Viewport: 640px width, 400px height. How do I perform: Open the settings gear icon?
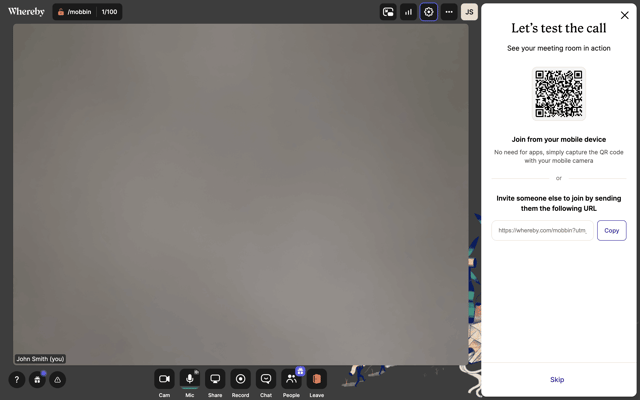point(429,12)
